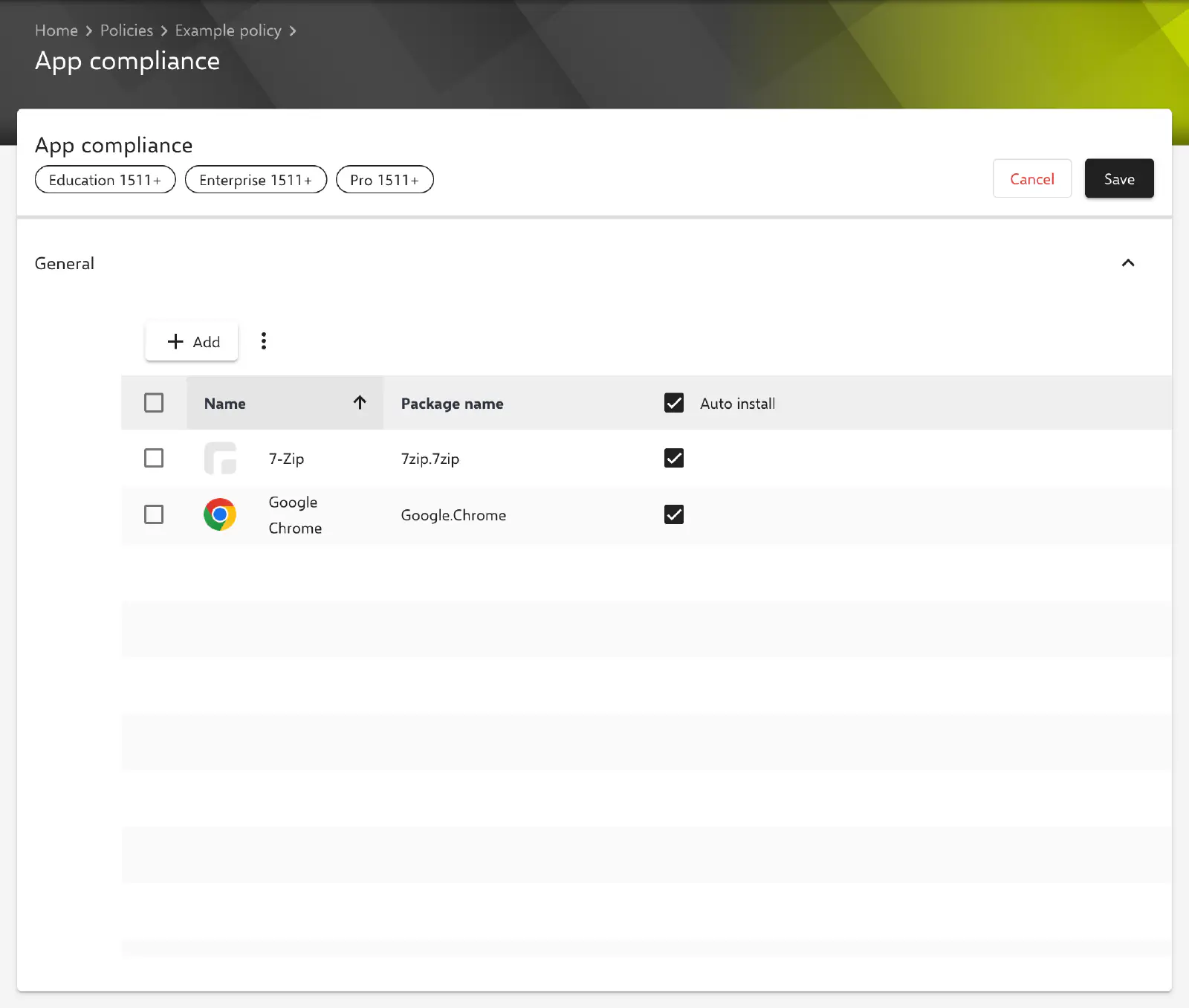Screen dimensions: 1189x1008
Task: Open Example policy breadcrumb link
Action: point(228,30)
